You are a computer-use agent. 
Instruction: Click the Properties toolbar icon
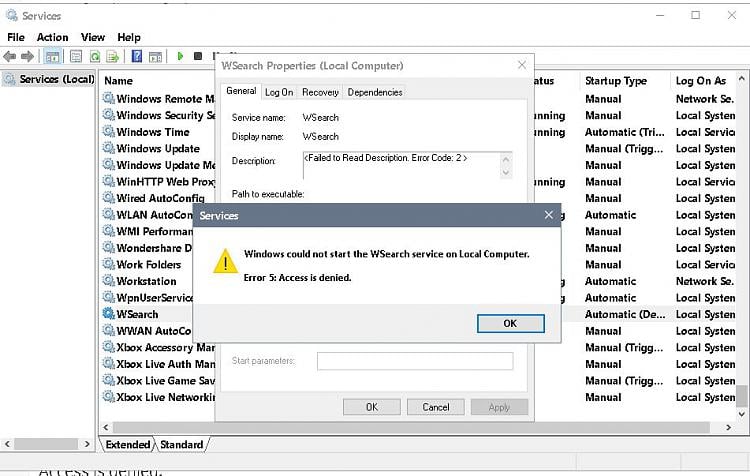point(76,56)
